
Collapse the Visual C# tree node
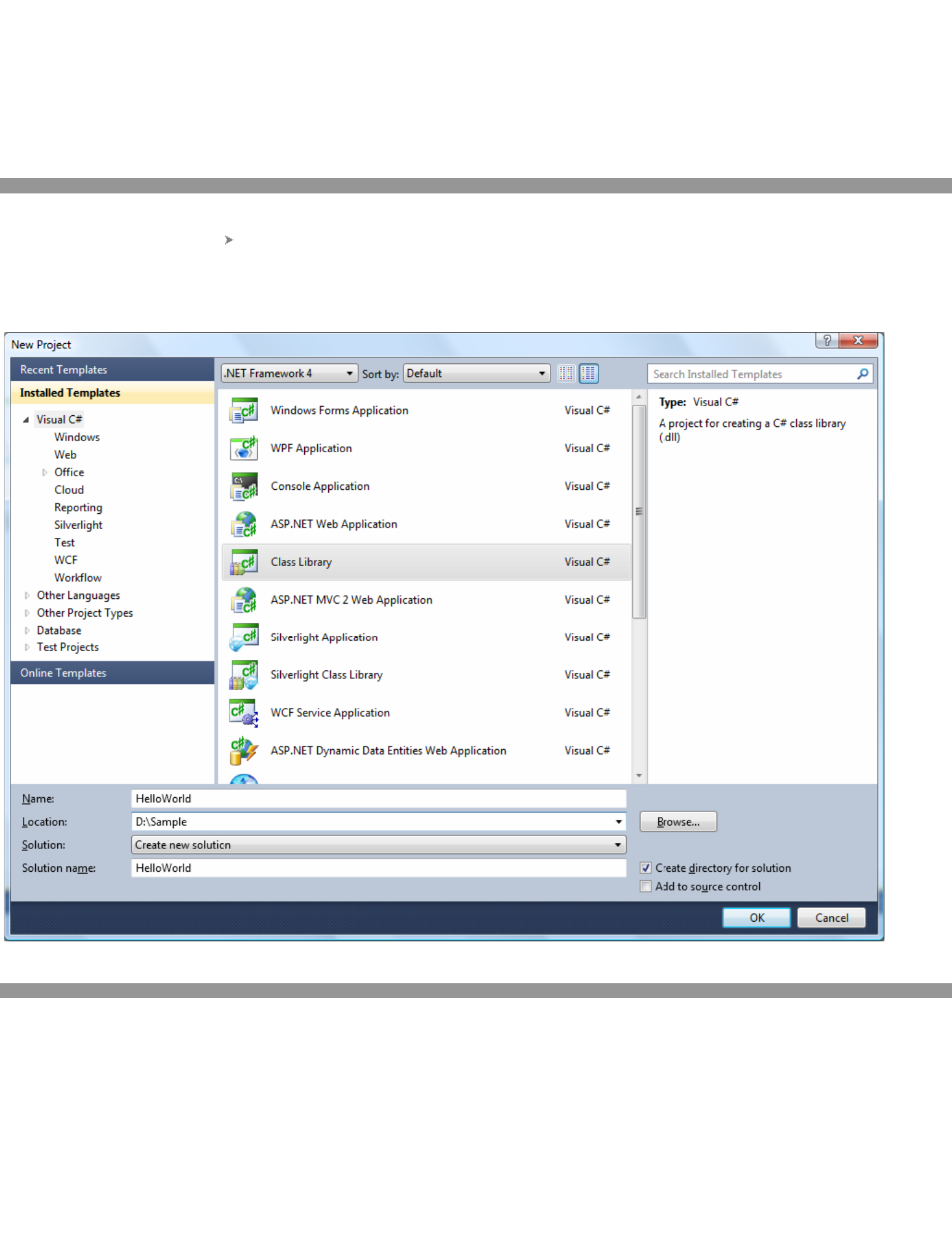(x=26, y=420)
